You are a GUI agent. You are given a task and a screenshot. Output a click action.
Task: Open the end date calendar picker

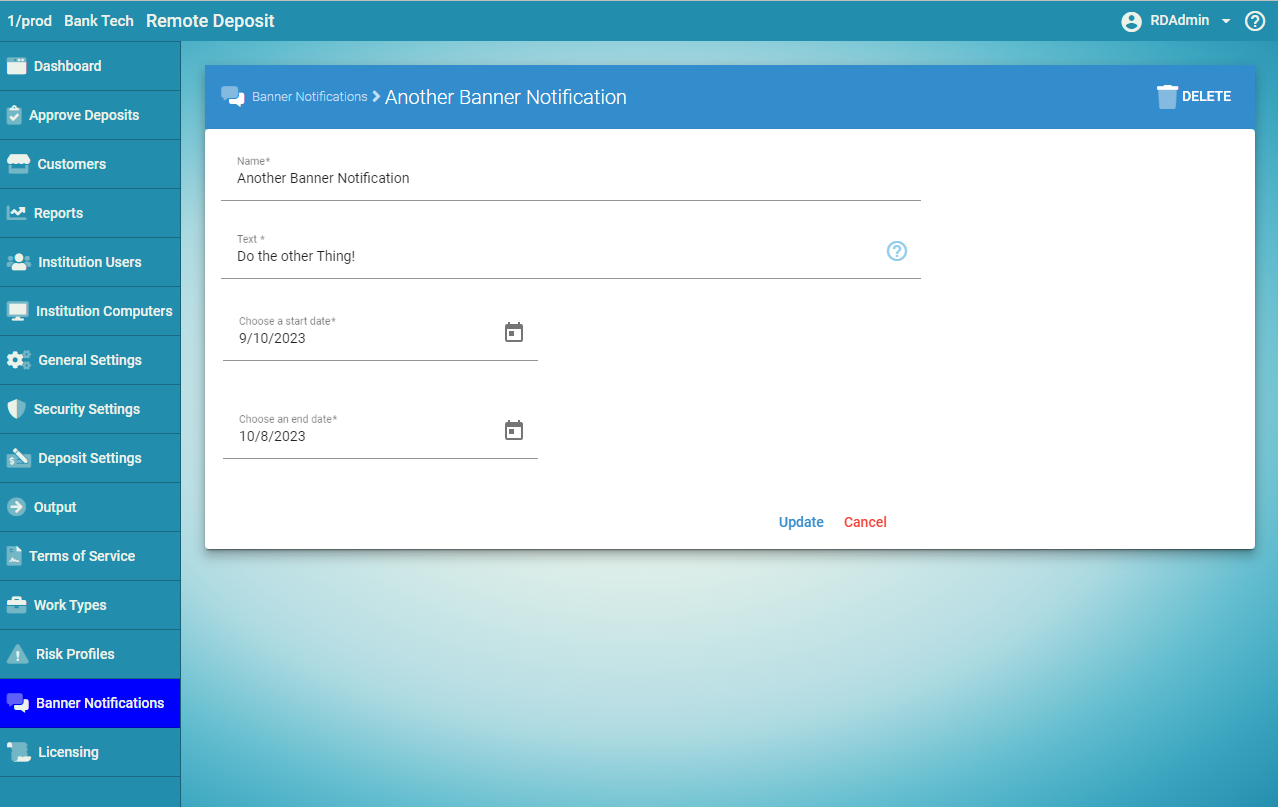click(514, 431)
